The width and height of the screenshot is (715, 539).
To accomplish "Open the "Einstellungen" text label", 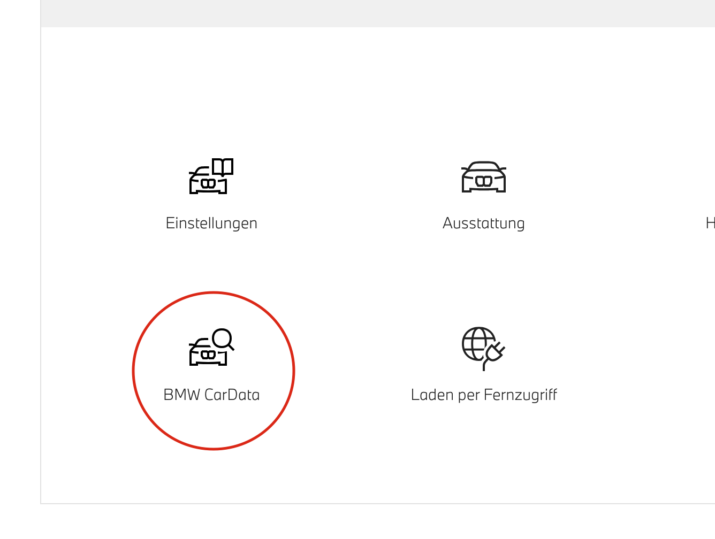I will coord(211,223).
